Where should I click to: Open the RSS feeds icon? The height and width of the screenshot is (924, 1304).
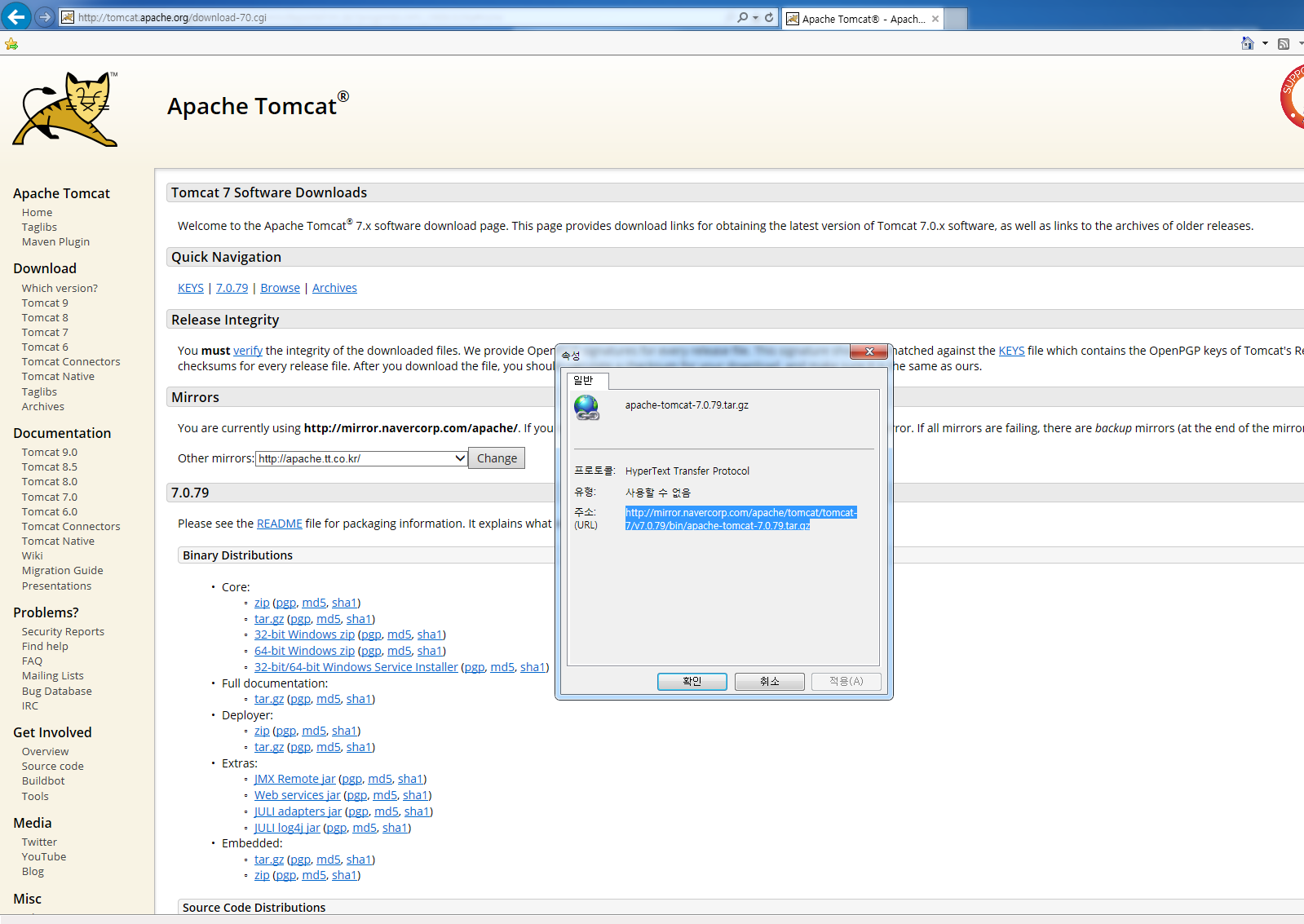1284,44
